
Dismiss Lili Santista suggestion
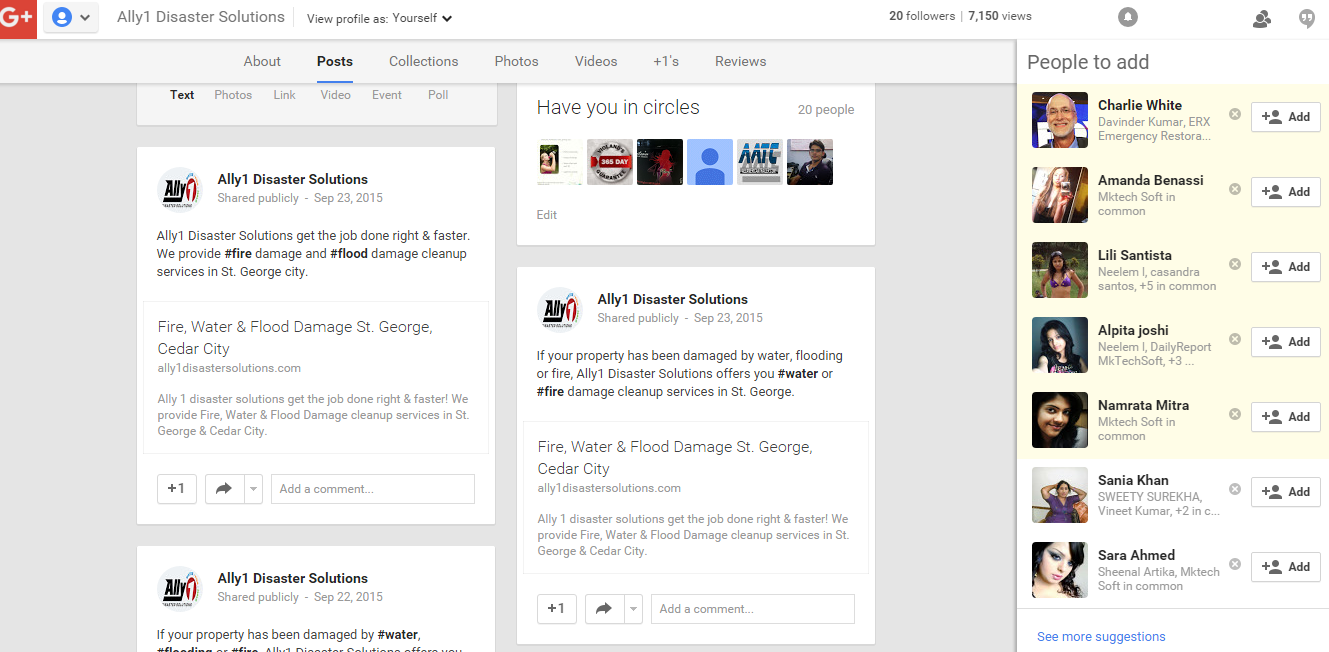[1235, 264]
